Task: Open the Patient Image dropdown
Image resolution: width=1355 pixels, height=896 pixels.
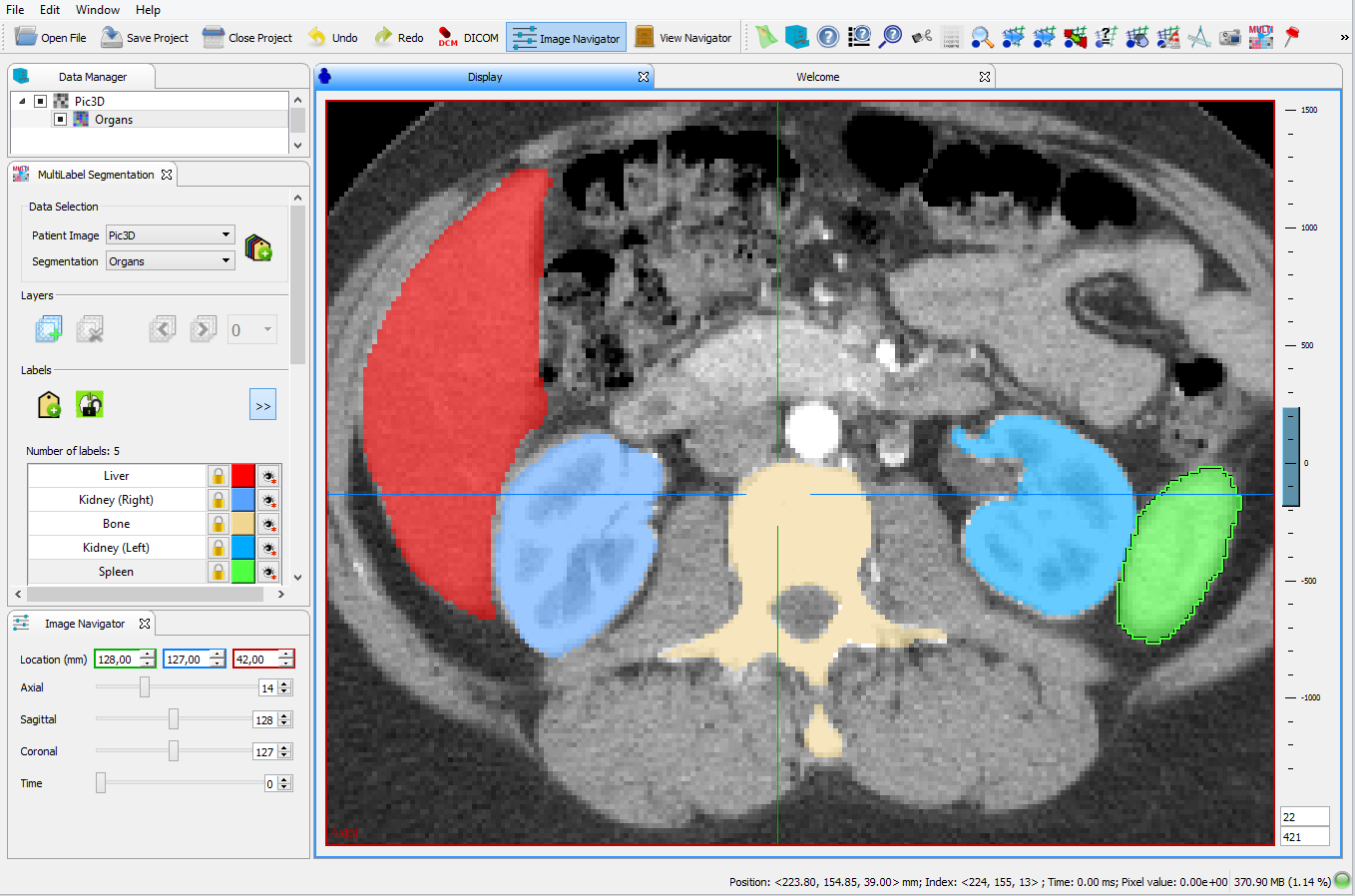Action: (x=171, y=235)
